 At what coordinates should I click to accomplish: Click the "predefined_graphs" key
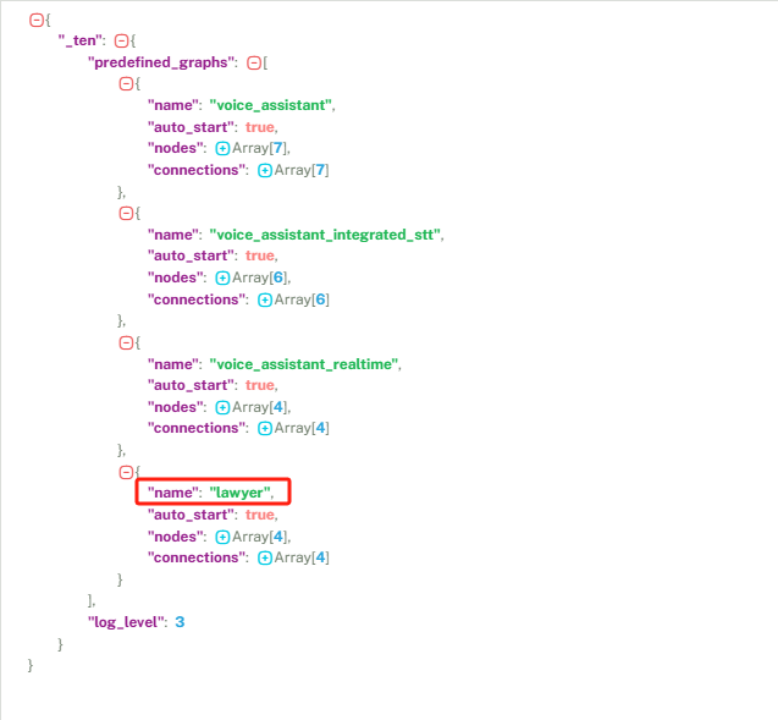pos(161,63)
